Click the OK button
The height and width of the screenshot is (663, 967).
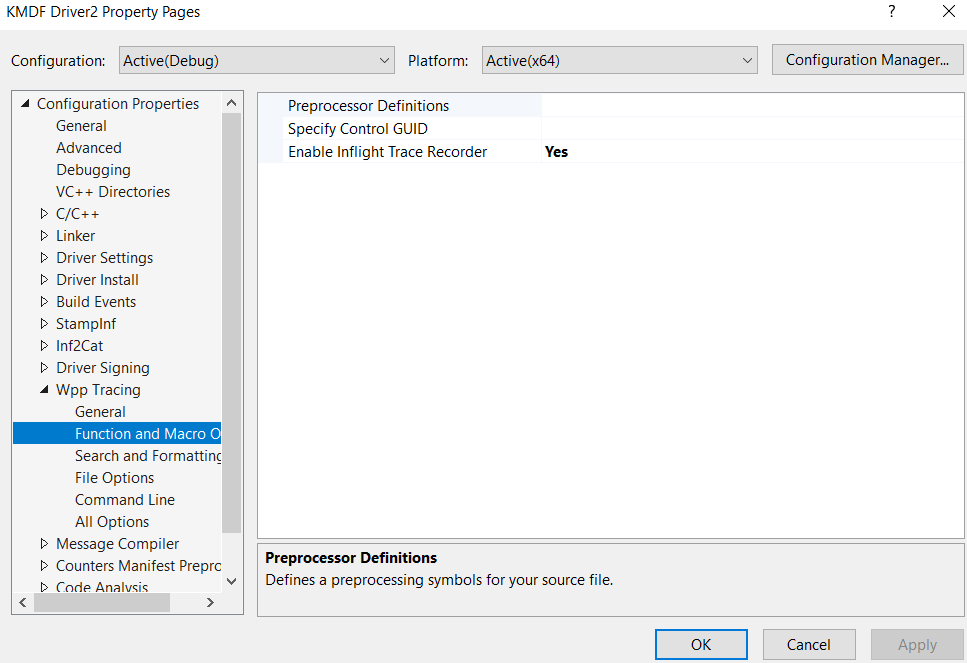pos(701,644)
